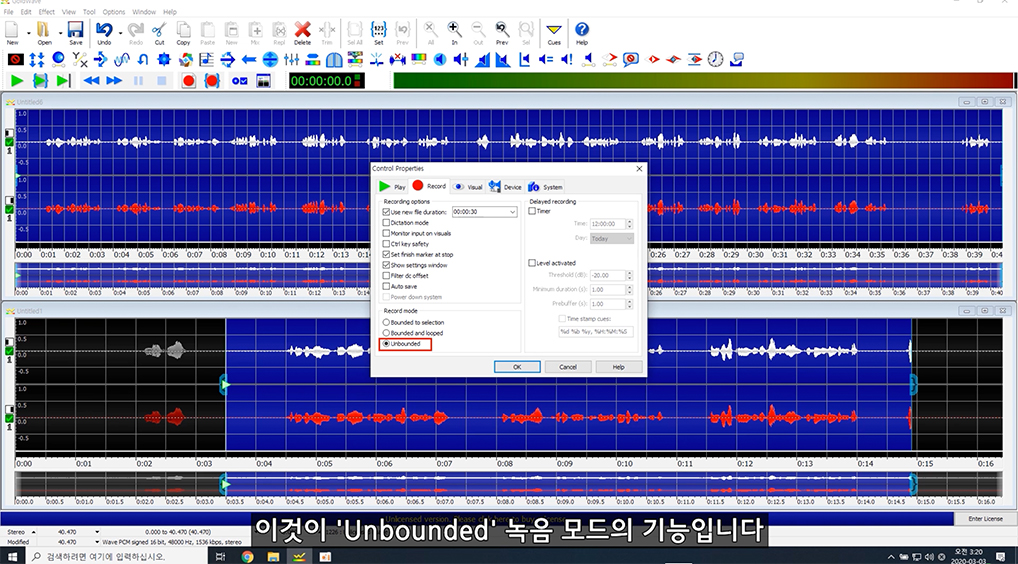This screenshot has width=1018, height=564.
Task: Switch to the System tab
Action: (545, 187)
